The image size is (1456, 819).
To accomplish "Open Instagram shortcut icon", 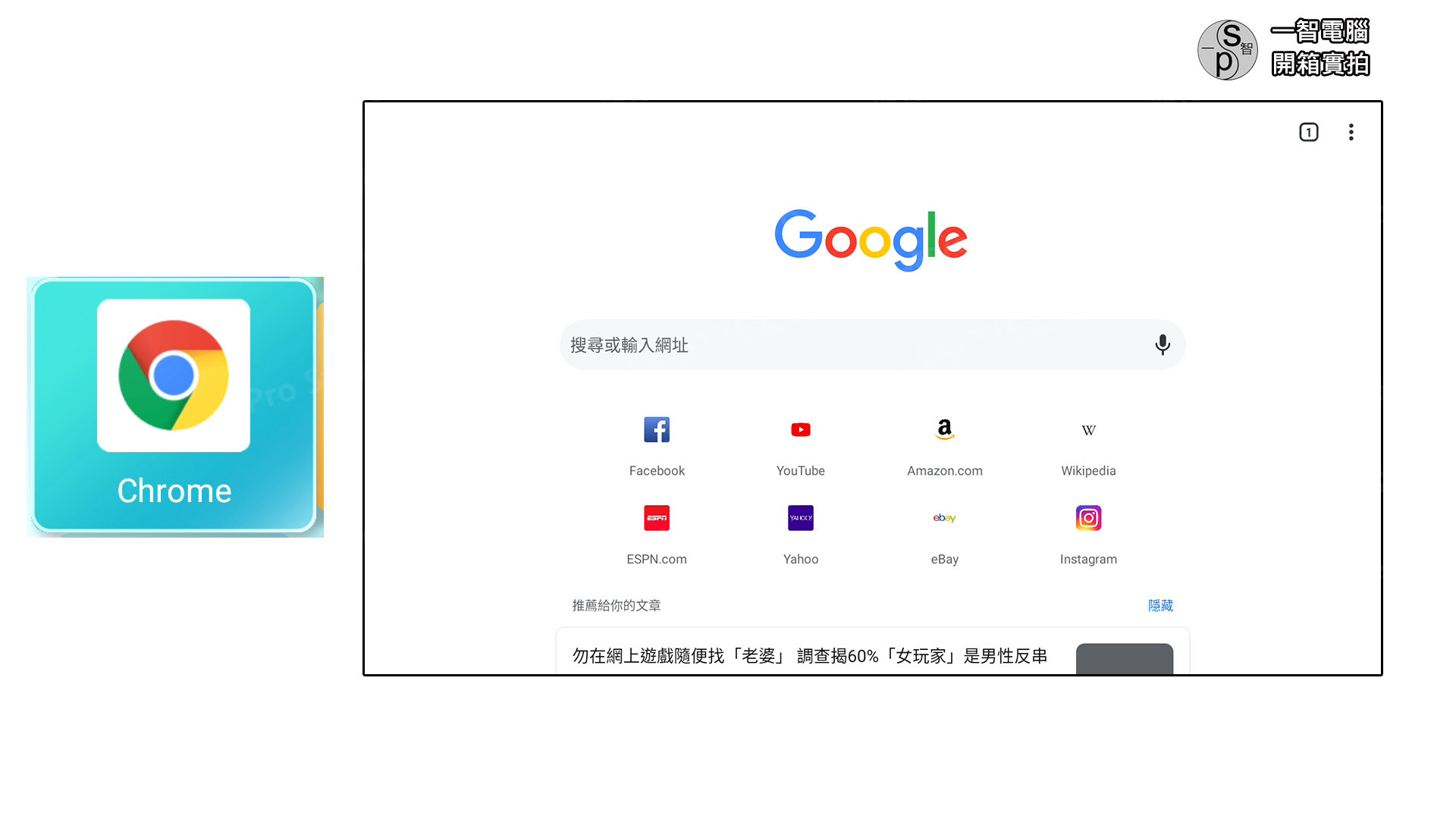I will pos(1087,518).
